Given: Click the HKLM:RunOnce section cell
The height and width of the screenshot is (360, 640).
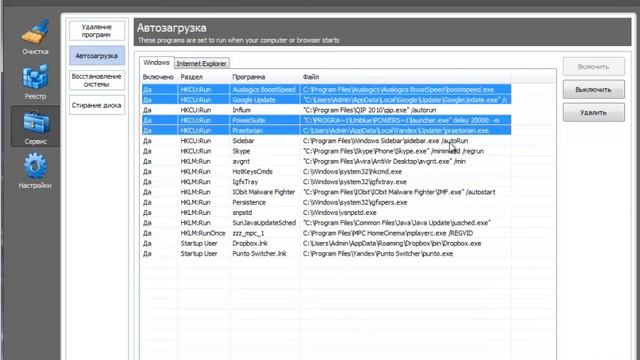Looking at the screenshot, I should tap(203, 233).
